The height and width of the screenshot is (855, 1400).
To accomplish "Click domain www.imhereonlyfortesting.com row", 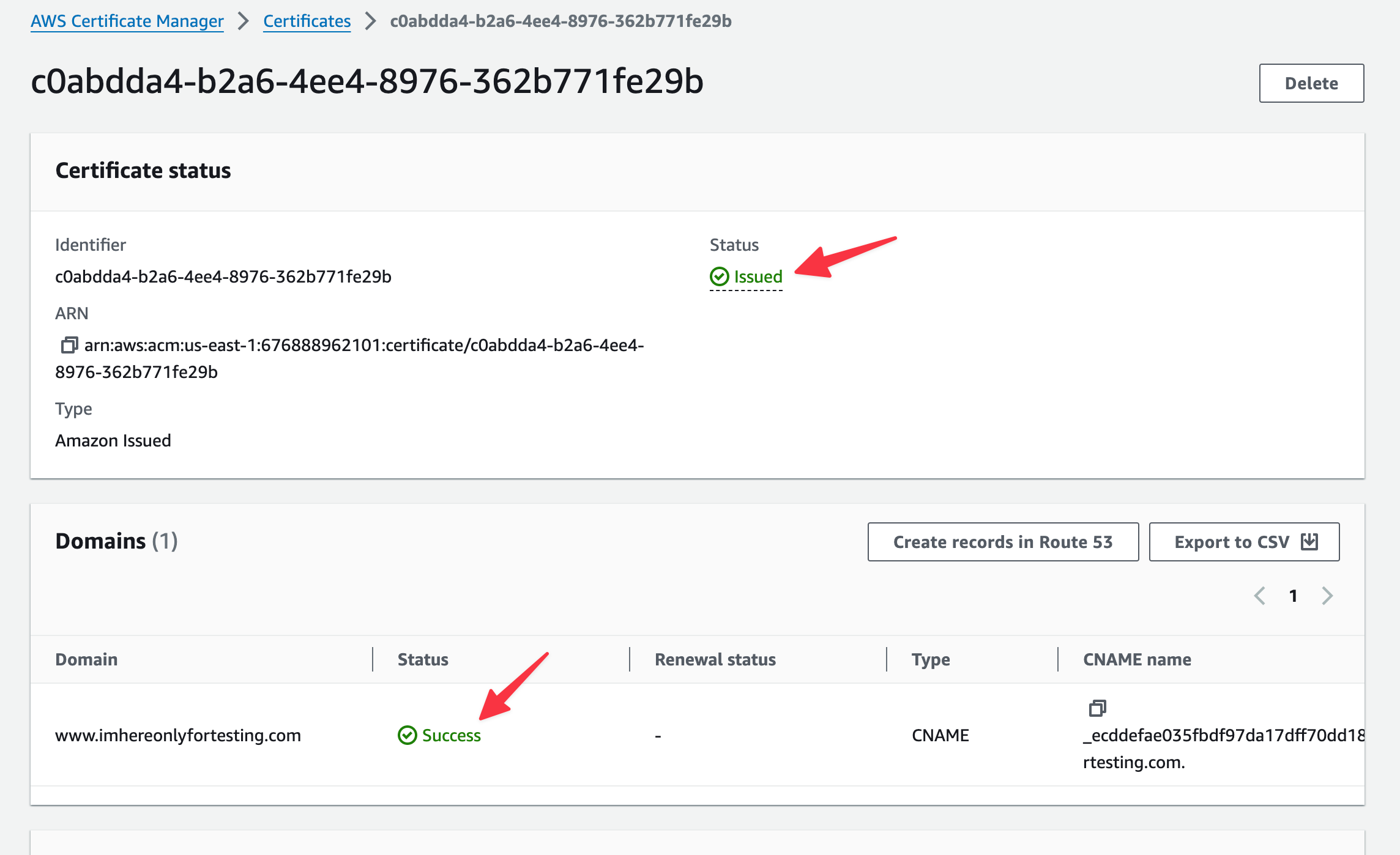I will pyautogui.click(x=178, y=735).
